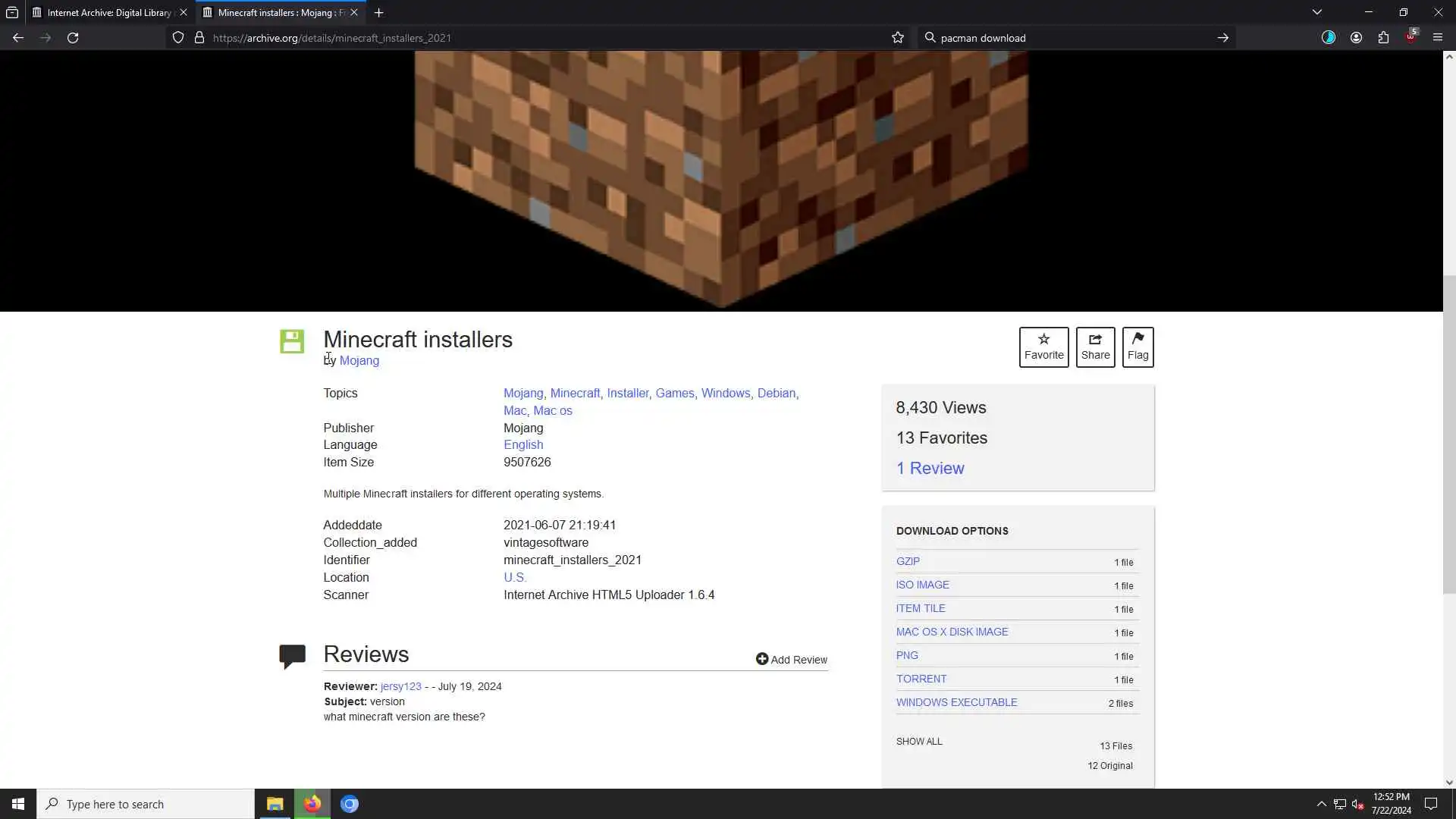1456x819 pixels.
Task: Switch to the Internet Archive Digital Library tab
Action: click(108, 12)
